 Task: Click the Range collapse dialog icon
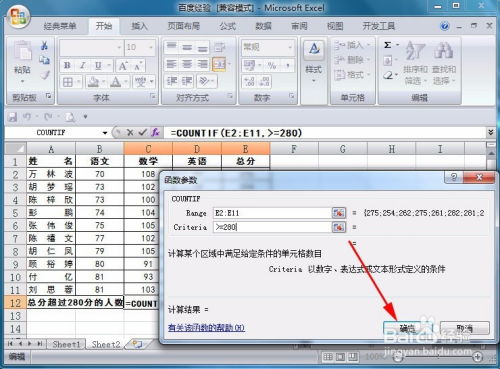tap(339, 213)
